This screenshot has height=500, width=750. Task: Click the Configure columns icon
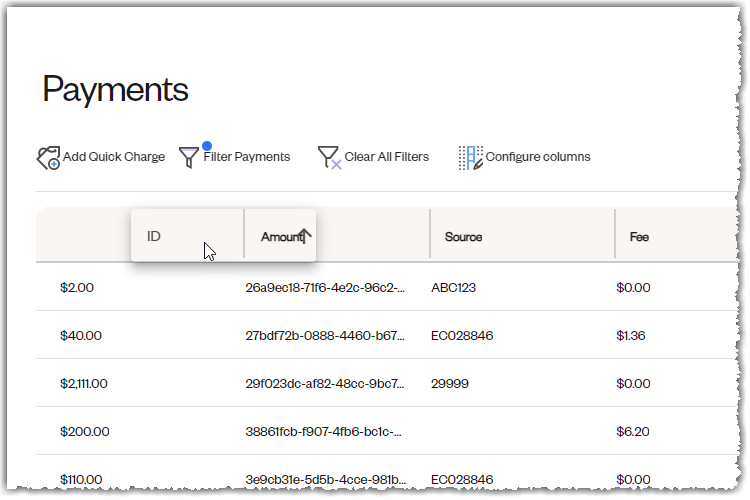(x=471, y=158)
